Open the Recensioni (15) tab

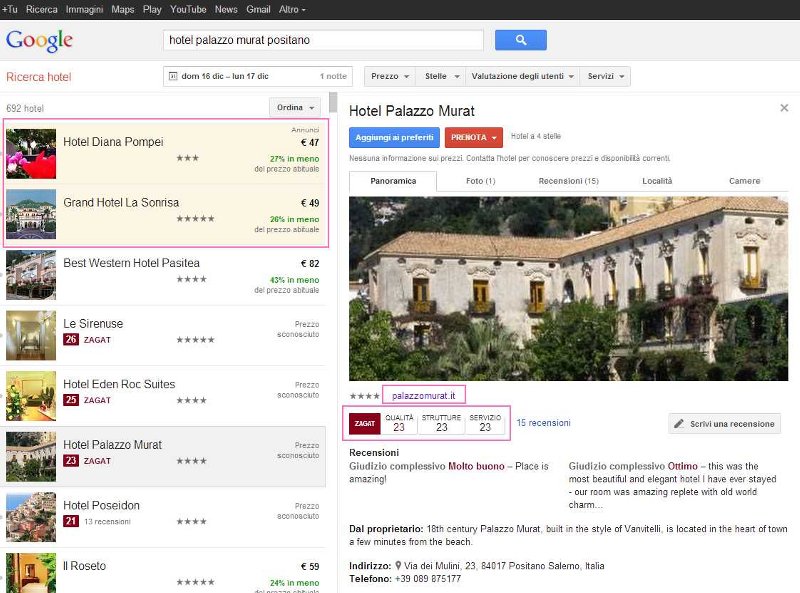point(568,181)
